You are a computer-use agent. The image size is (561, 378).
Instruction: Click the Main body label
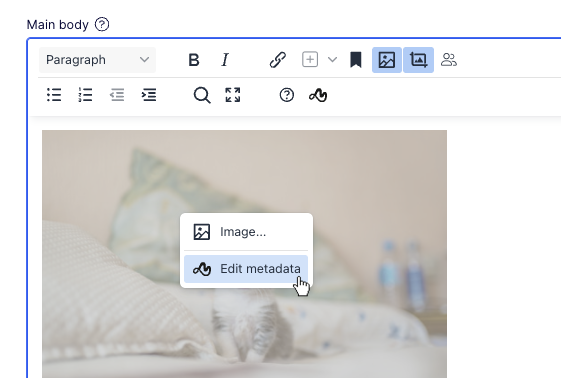[58, 25]
